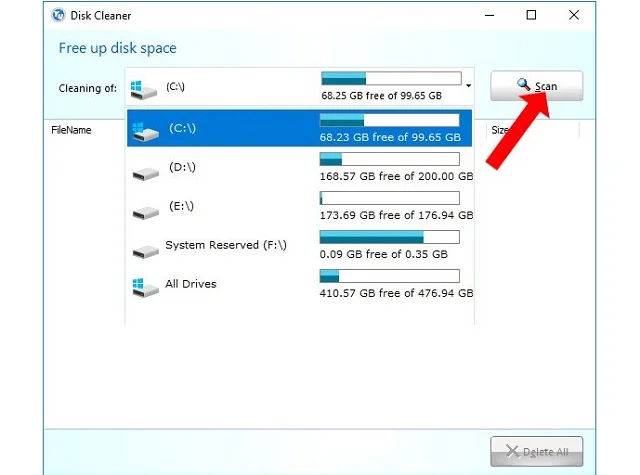
Task: Click the D: drive usage bar
Action: (389, 159)
